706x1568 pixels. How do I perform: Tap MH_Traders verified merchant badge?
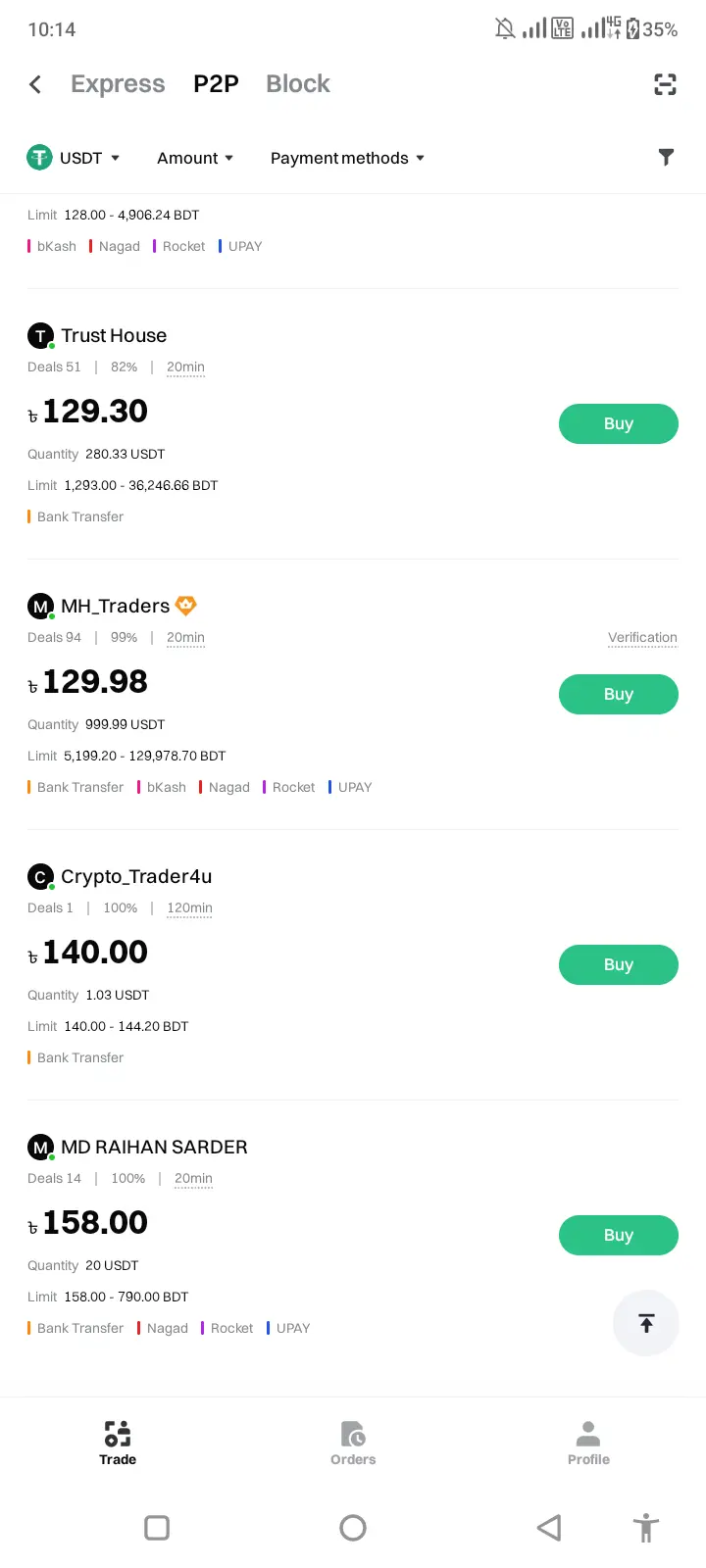[x=185, y=606]
